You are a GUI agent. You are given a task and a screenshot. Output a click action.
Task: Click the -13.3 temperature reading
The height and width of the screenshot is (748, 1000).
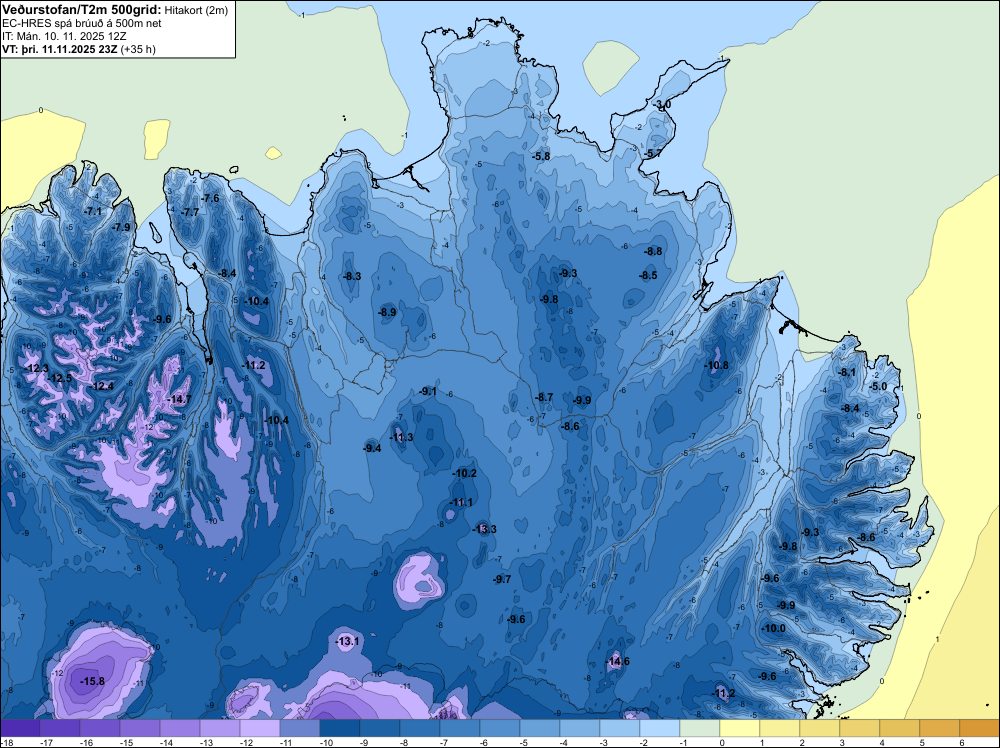click(x=484, y=529)
